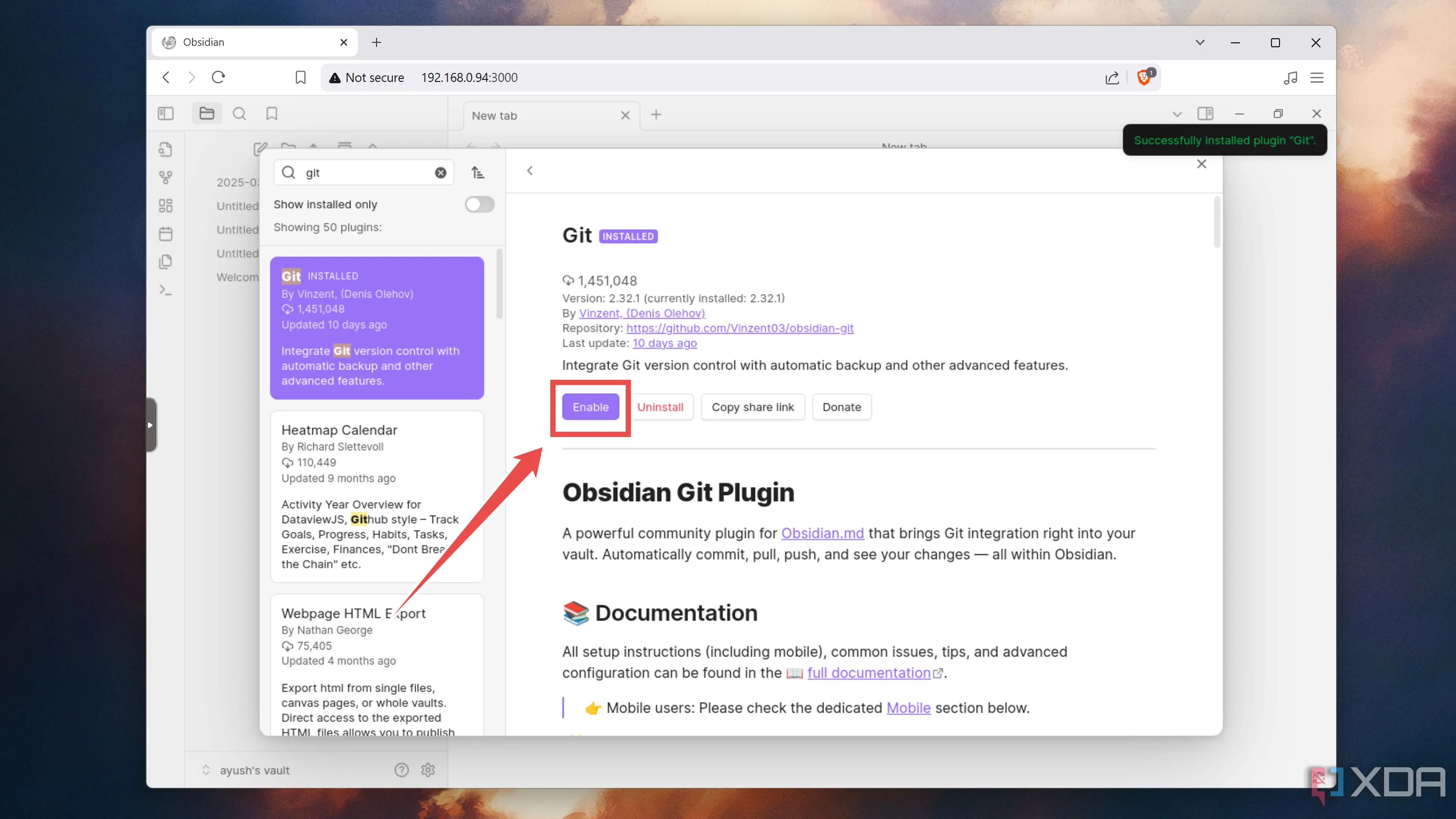This screenshot has width=1456, height=819.
Task: Bookmark the page in the browser toolbar
Action: (301, 77)
